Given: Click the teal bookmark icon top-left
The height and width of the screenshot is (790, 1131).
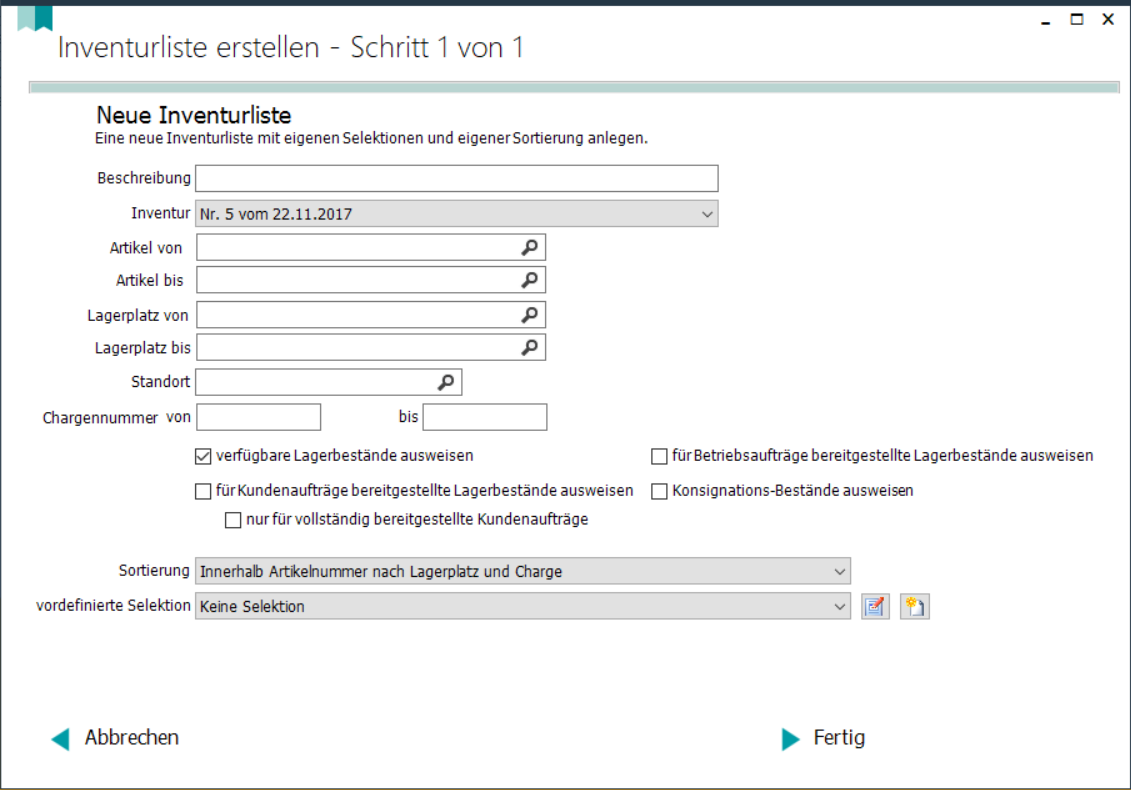Looking at the screenshot, I should pyautogui.click(x=35, y=18).
